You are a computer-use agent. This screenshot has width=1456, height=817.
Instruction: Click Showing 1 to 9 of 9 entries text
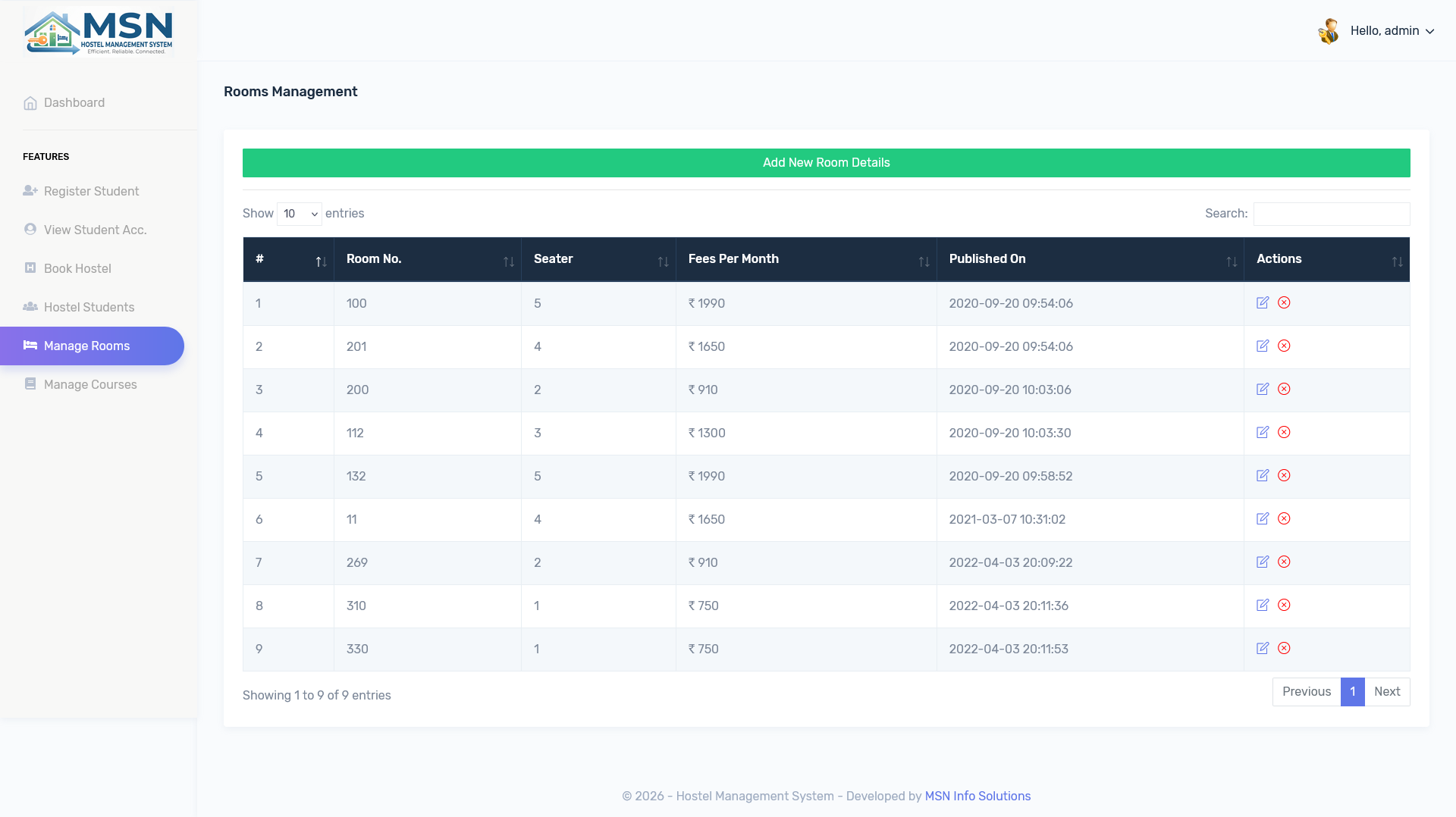click(x=317, y=696)
